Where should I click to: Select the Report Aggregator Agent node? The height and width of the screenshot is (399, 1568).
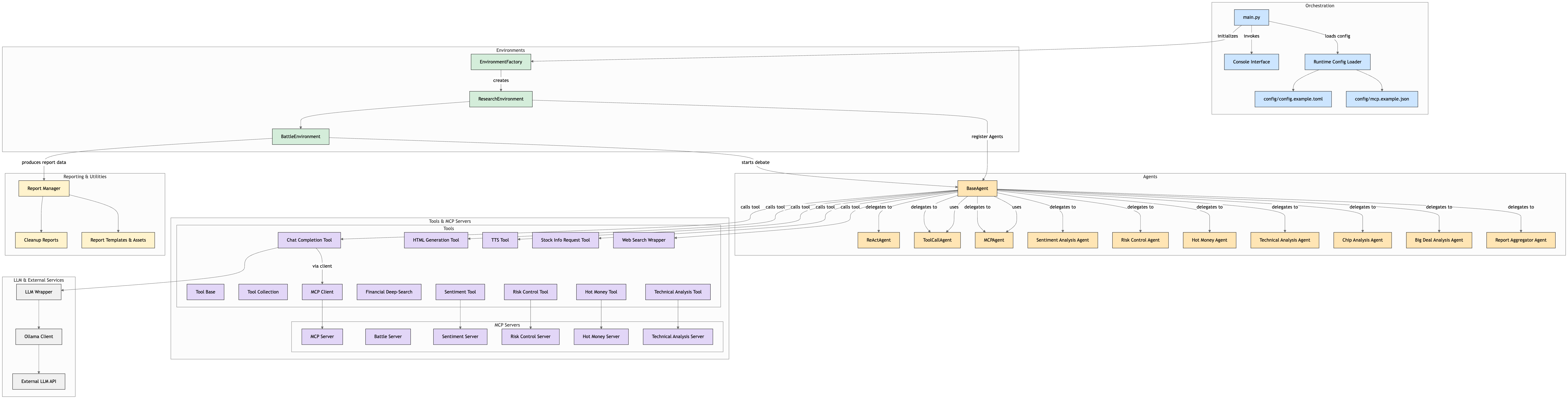[1522, 240]
